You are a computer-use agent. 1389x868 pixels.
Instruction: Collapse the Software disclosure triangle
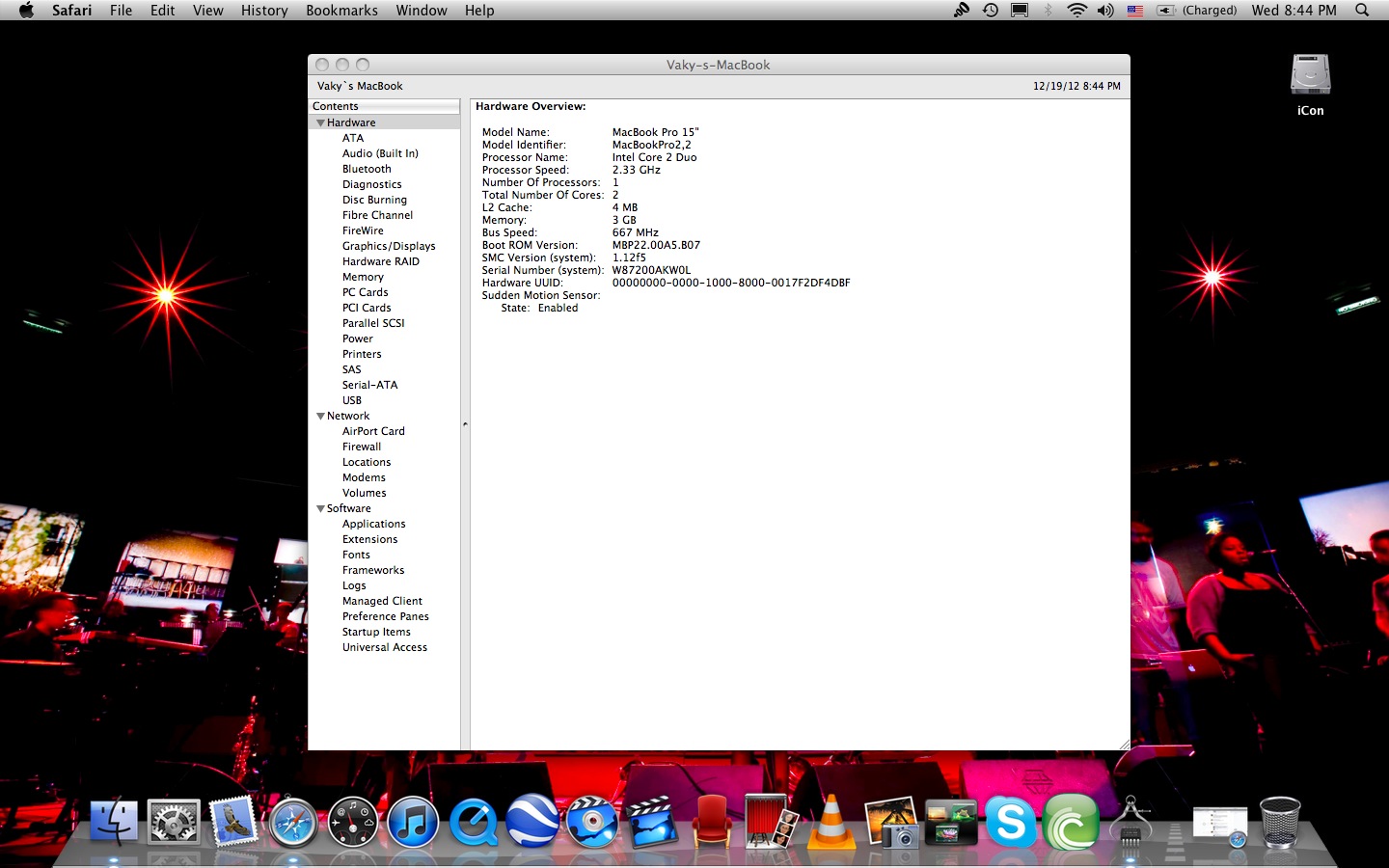tap(320, 509)
